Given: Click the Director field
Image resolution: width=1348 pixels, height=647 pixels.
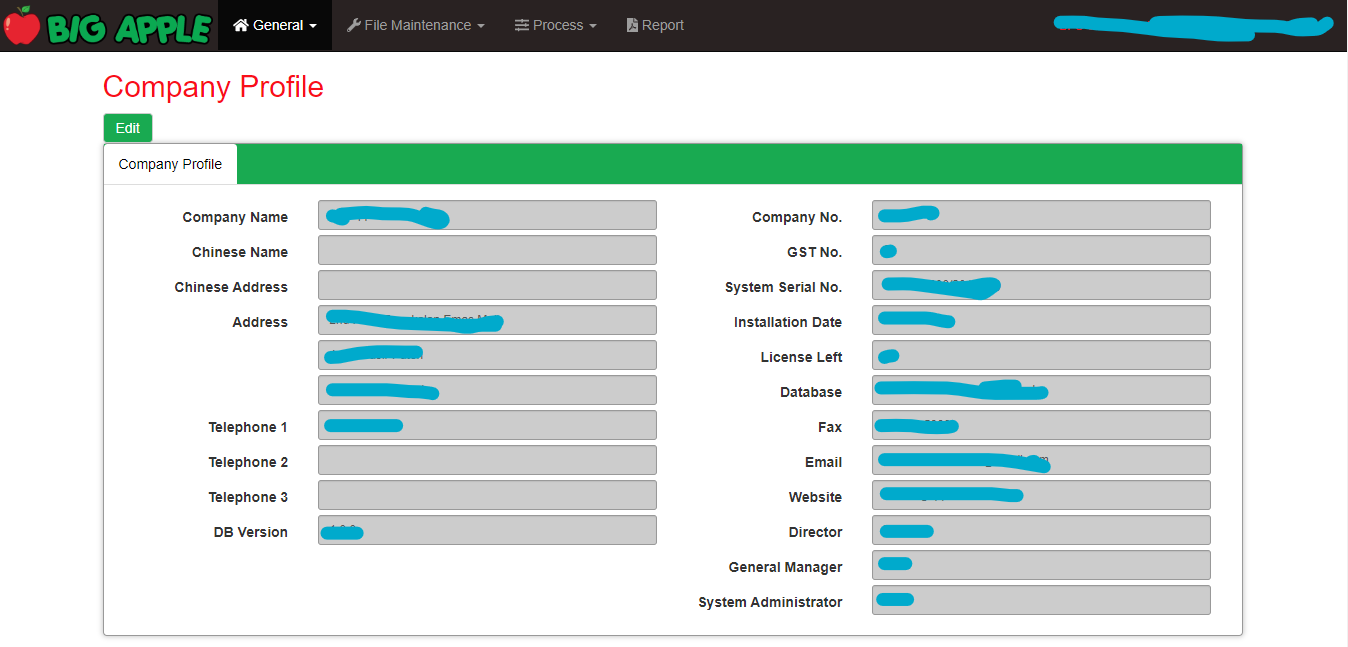Looking at the screenshot, I should point(1041,530).
